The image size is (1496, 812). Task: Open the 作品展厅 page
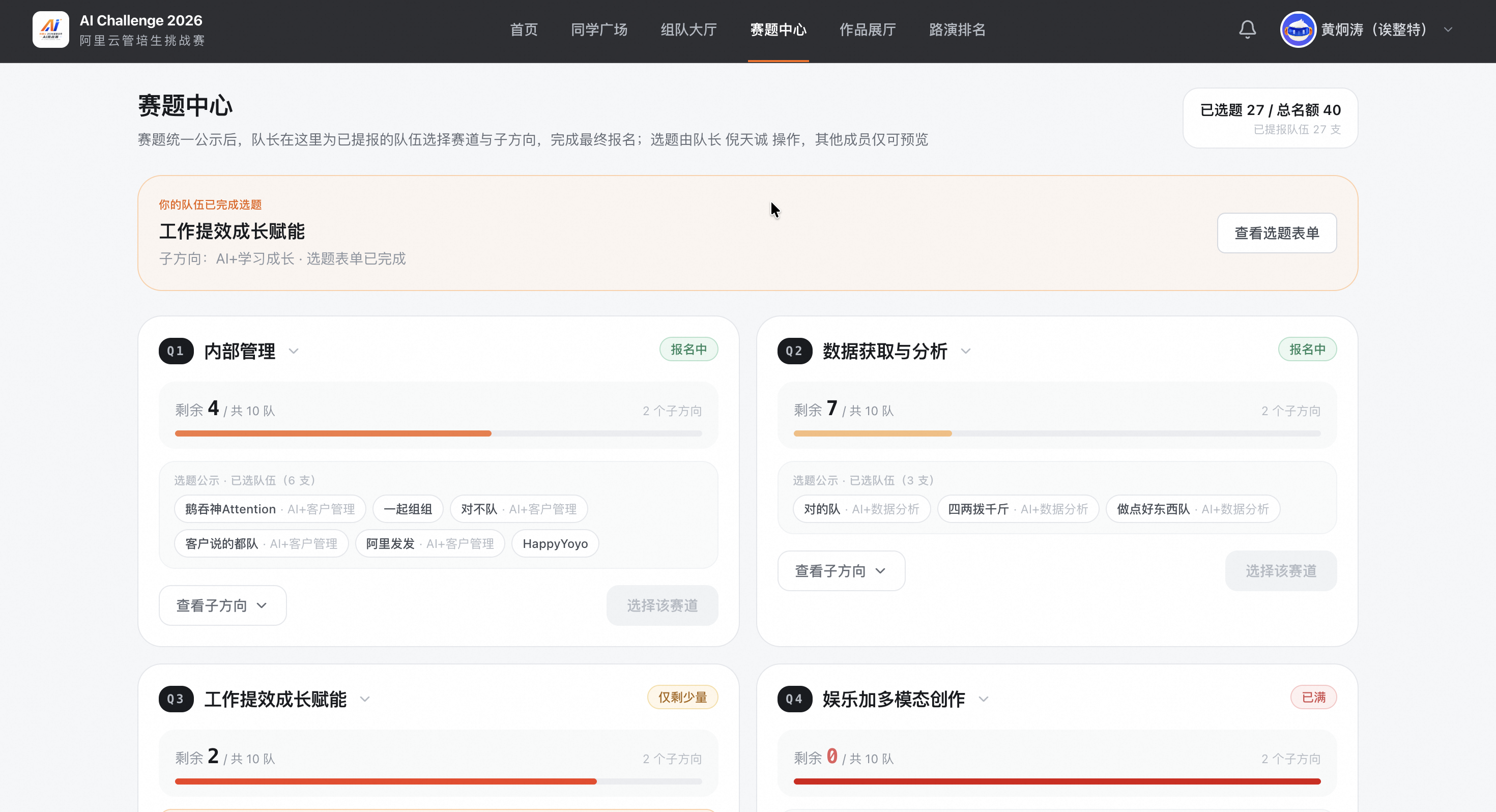(868, 30)
